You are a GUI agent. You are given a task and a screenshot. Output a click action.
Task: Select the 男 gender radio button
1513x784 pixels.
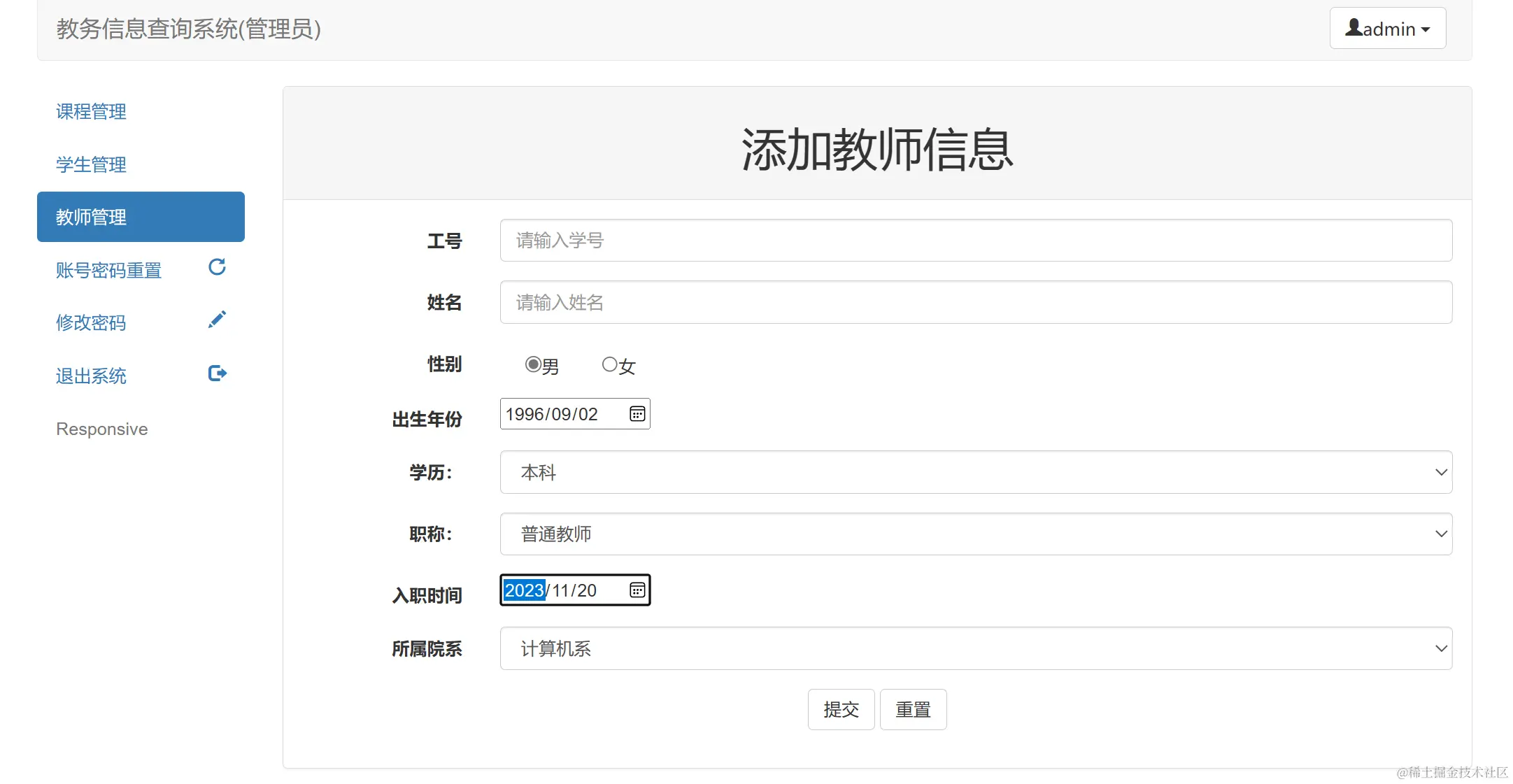533,364
